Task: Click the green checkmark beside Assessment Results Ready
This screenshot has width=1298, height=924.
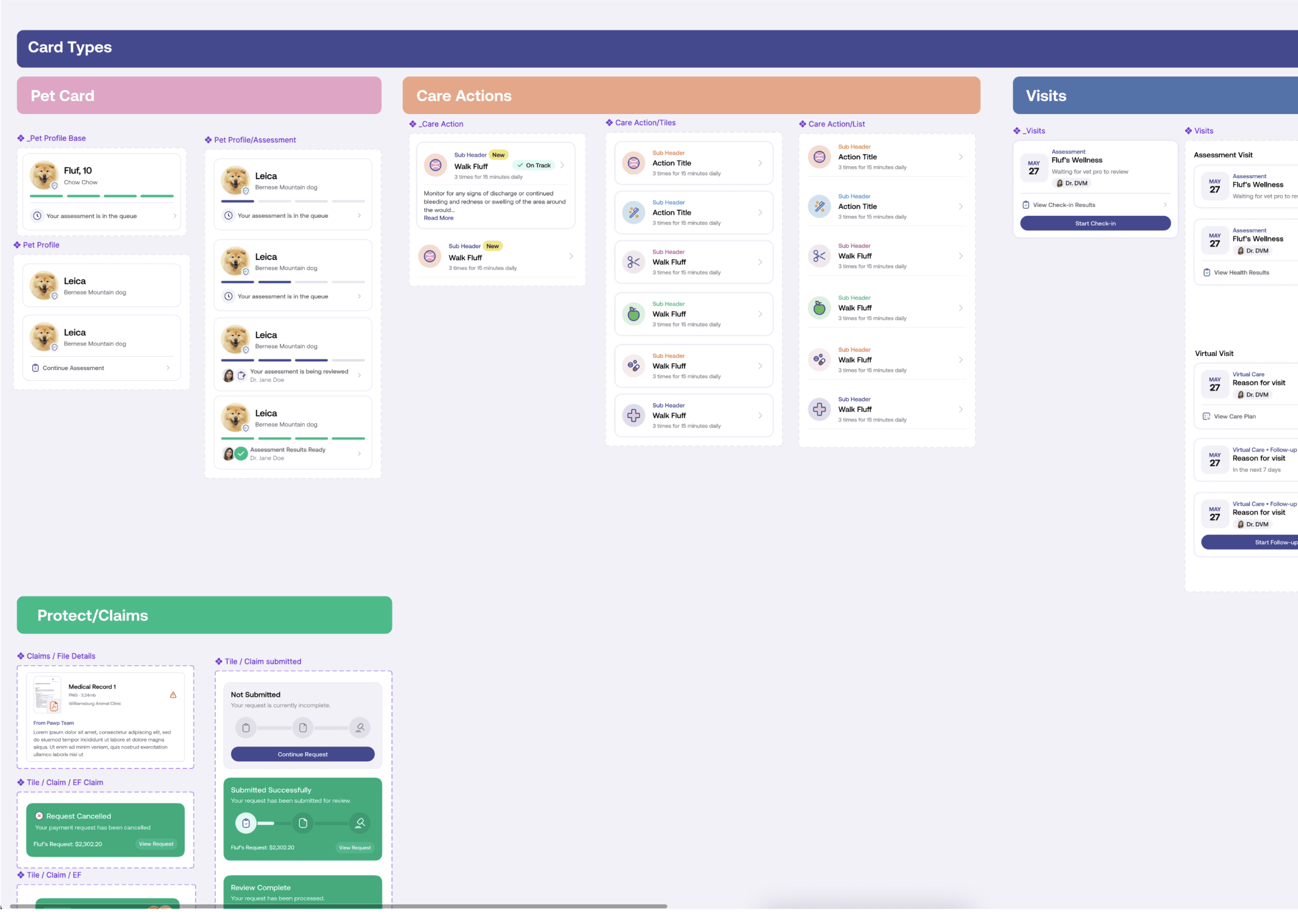Action: [x=241, y=453]
